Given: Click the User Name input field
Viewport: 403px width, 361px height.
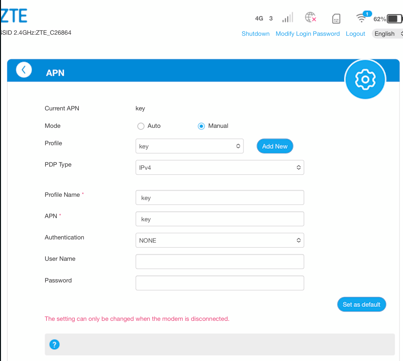Looking at the screenshot, I should click(x=220, y=262).
